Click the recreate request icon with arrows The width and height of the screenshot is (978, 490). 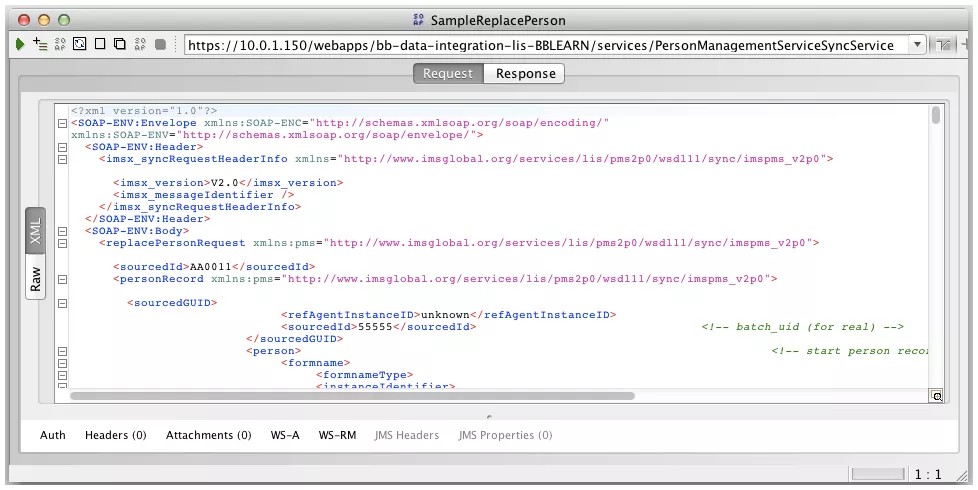(x=80, y=45)
